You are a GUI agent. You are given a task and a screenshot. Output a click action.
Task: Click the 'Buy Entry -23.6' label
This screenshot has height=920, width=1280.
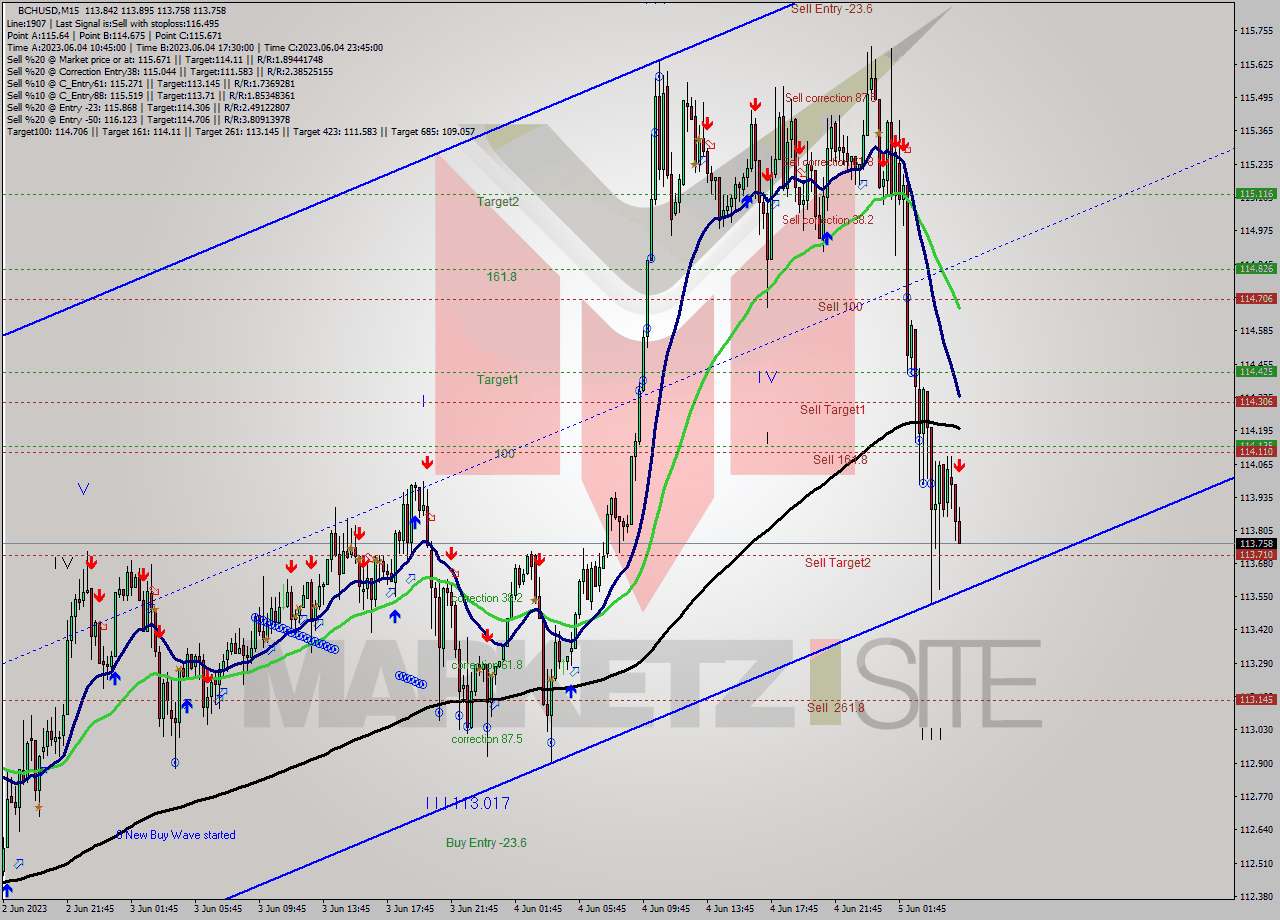point(486,843)
